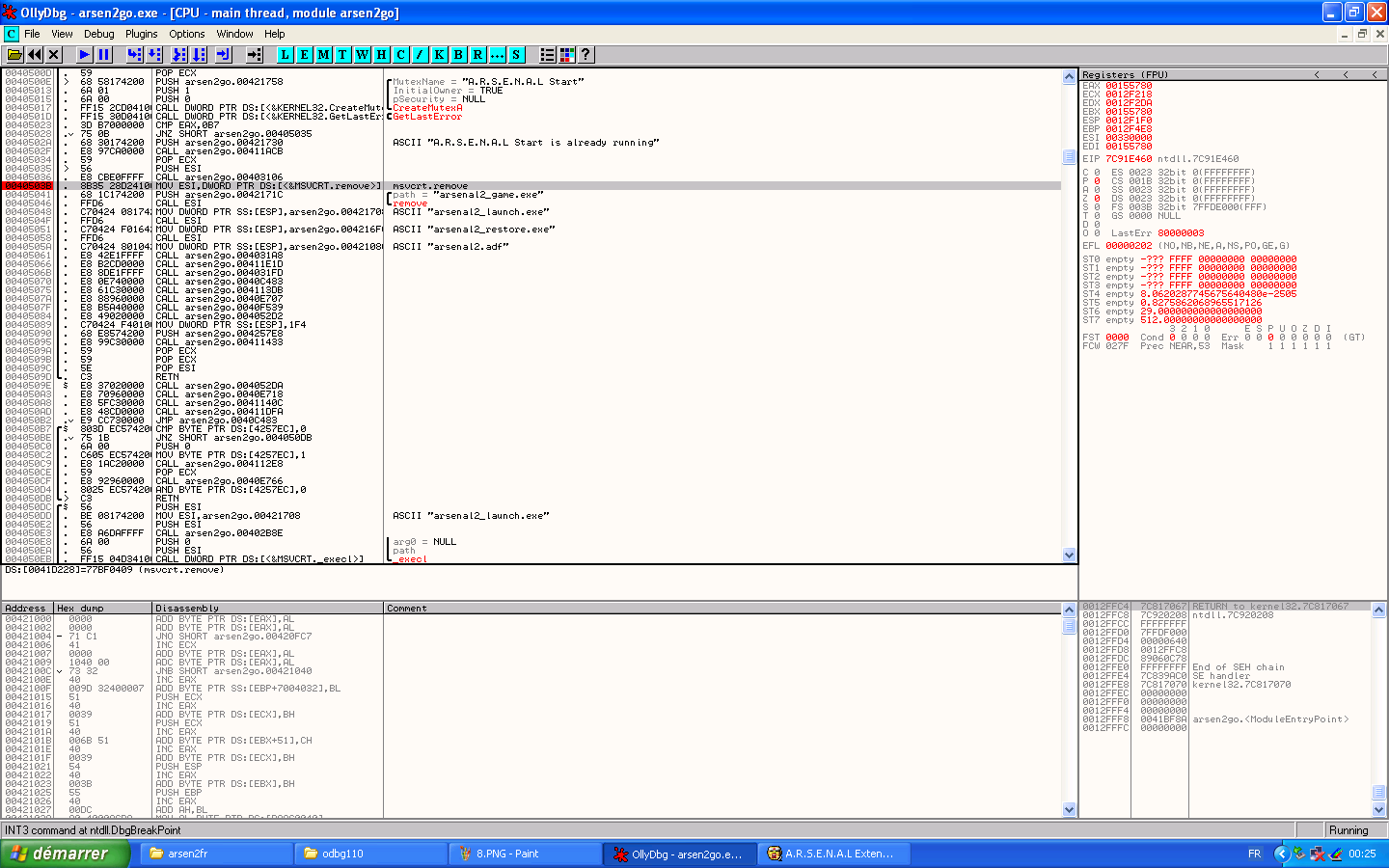This screenshot has width=1389, height=868.
Task: Show the CPU window (C toolbar button)
Action: (x=401, y=55)
